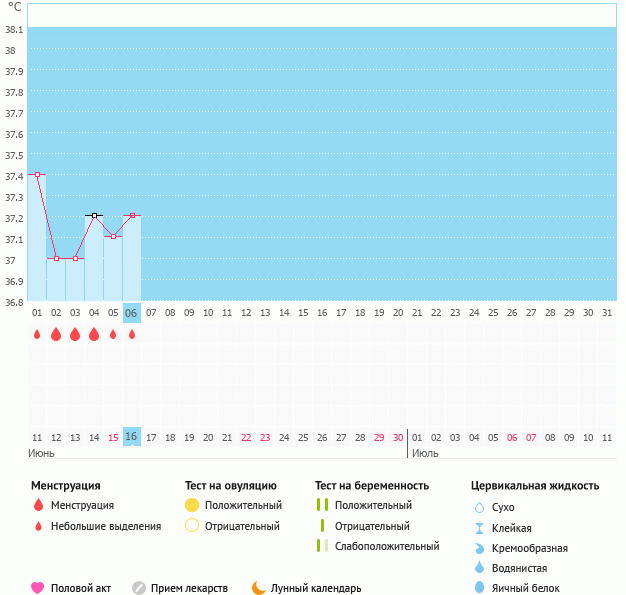Click the moon icon for Лунный календарь
The image size is (626, 595).
pyautogui.click(x=259, y=588)
